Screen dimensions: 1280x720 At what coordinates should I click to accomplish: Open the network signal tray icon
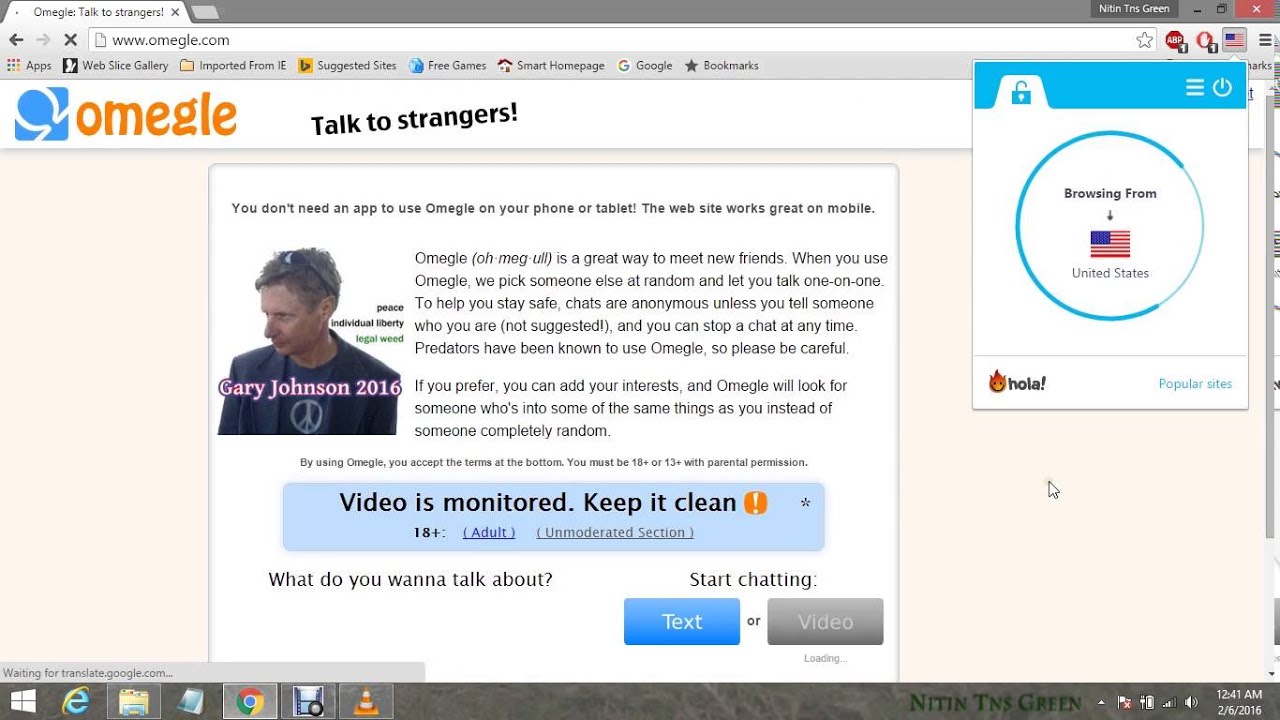(1168, 702)
